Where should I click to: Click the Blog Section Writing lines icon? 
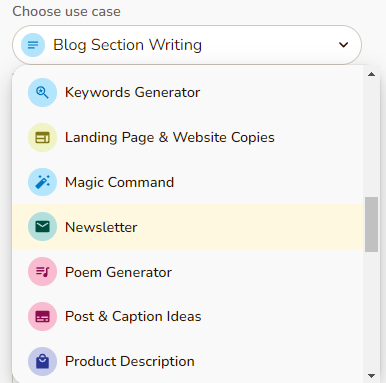[33, 45]
